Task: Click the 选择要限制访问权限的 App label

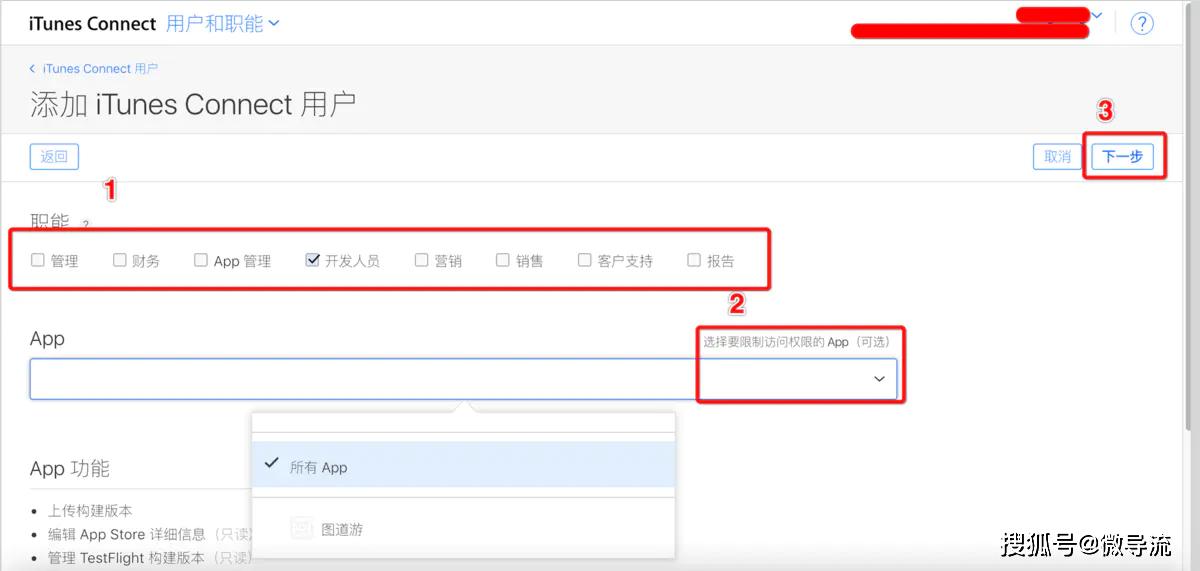Action: 796,341
